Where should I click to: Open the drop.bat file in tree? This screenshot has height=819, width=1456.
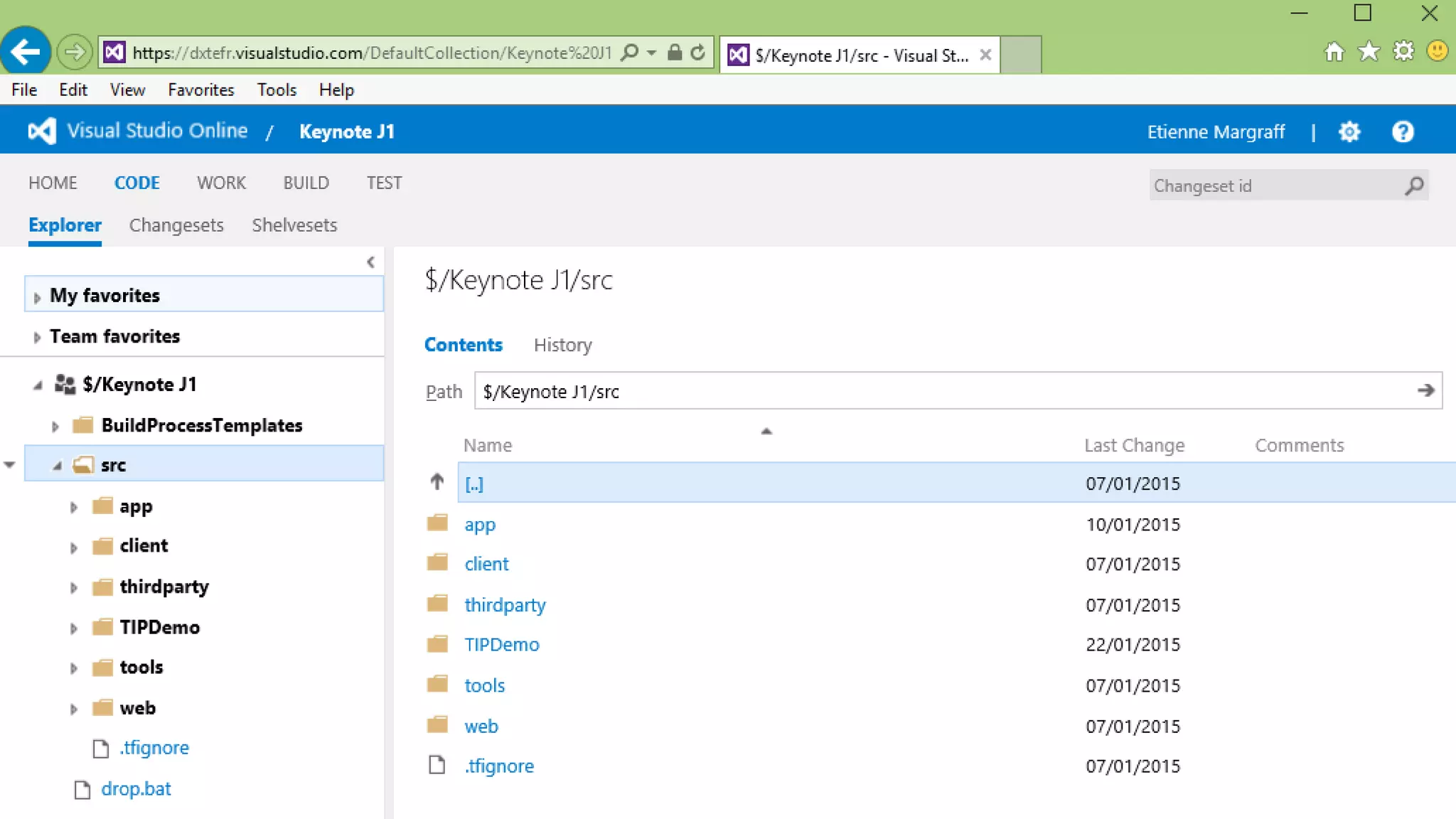[x=136, y=789]
